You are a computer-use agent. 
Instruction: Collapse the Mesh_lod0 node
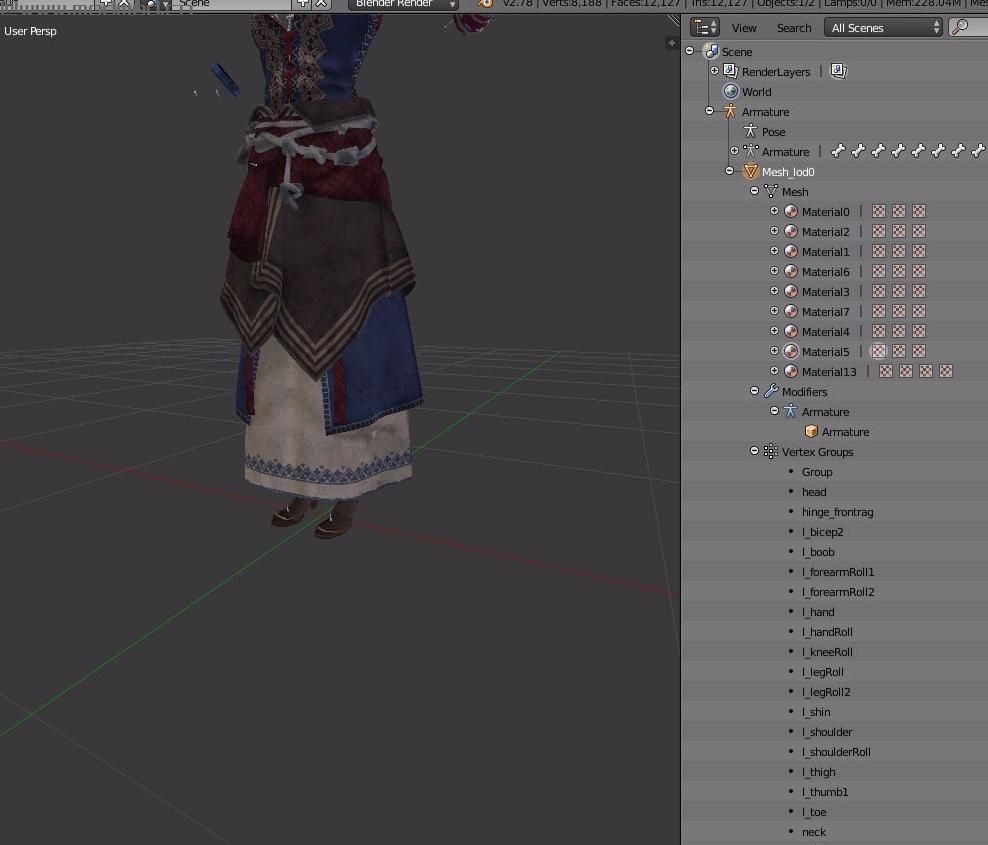click(730, 171)
